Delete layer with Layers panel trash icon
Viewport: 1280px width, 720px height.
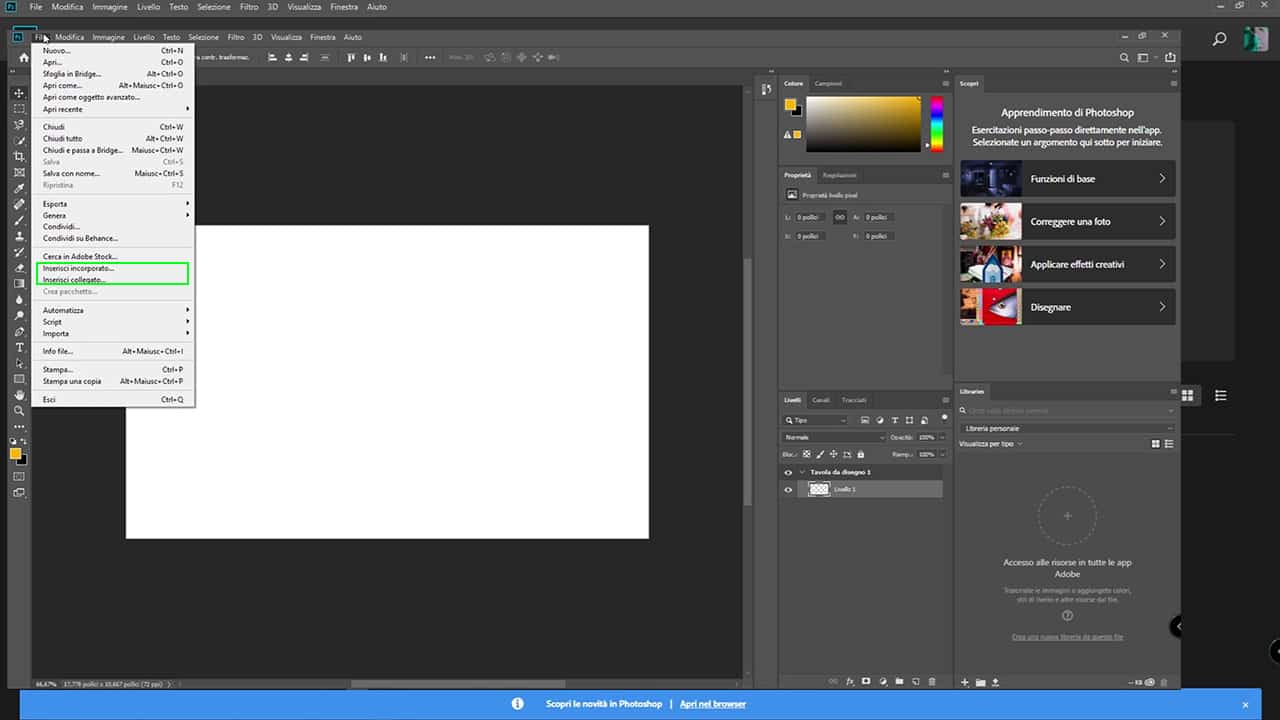932,681
